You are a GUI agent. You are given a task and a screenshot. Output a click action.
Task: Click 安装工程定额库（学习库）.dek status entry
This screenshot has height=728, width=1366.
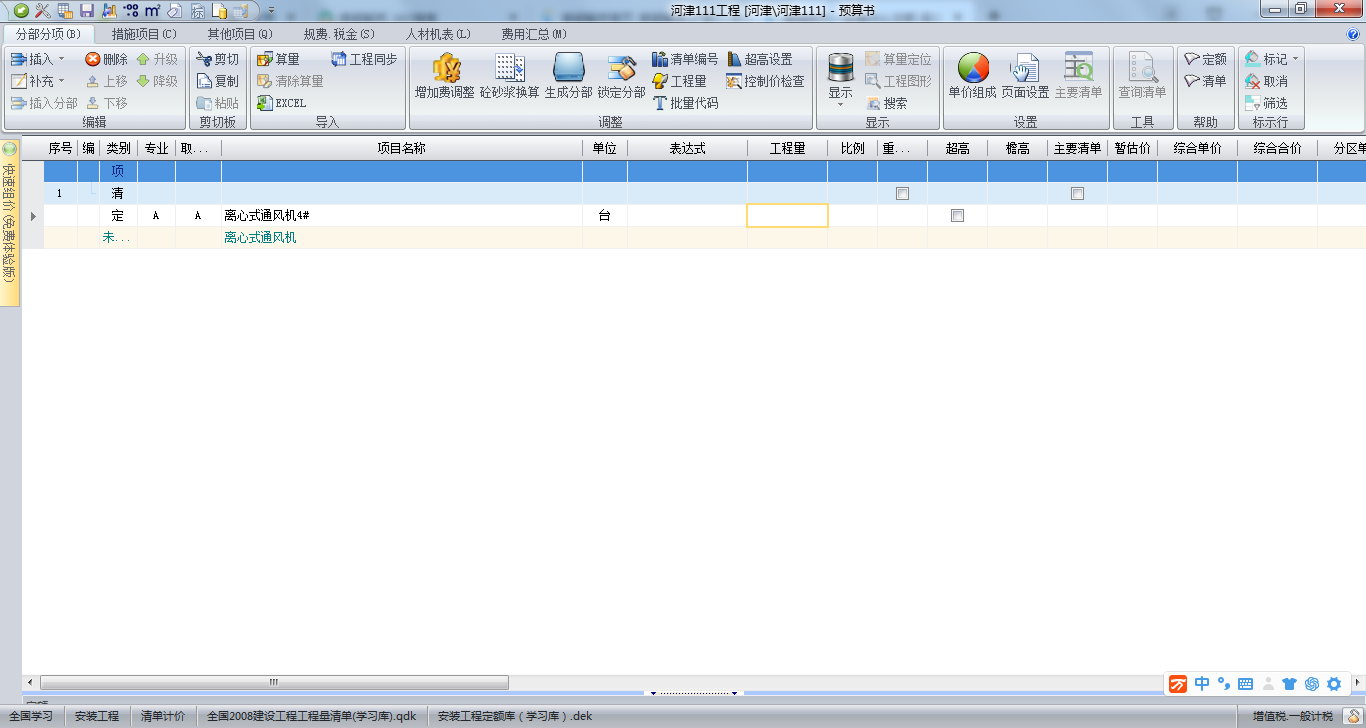tap(515, 716)
